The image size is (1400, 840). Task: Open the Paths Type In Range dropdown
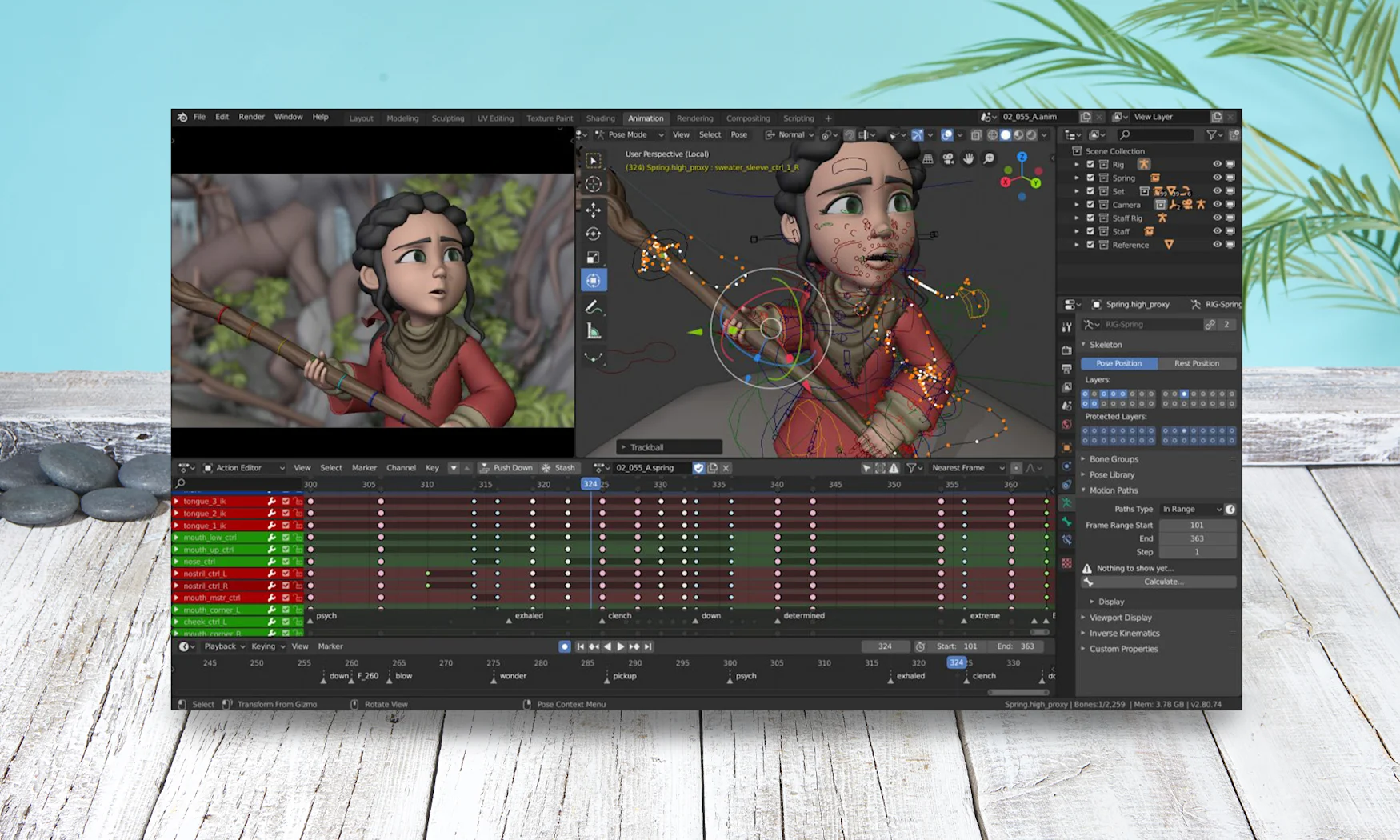(x=1191, y=509)
